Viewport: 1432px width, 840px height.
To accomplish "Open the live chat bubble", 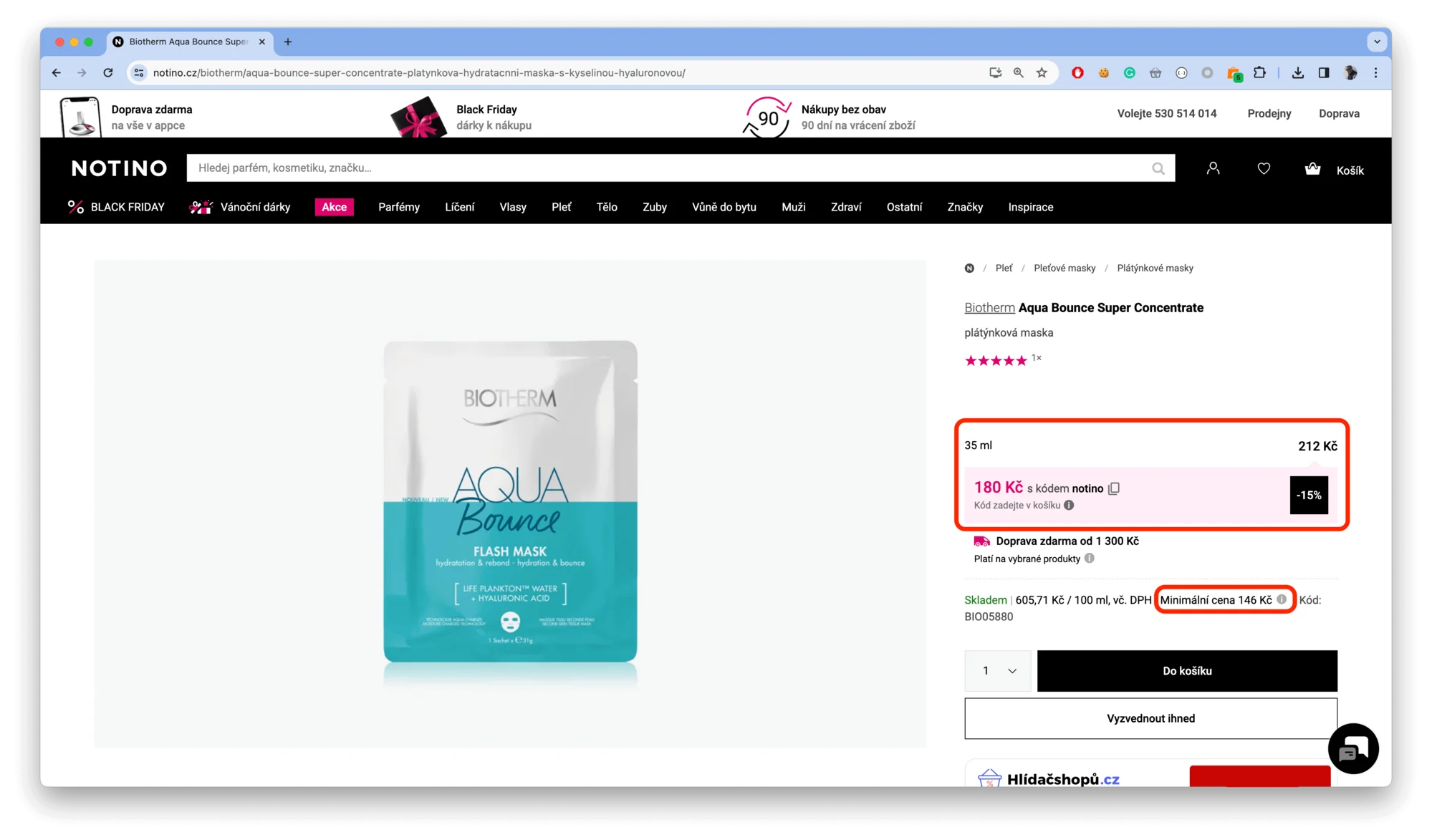I will [x=1352, y=749].
